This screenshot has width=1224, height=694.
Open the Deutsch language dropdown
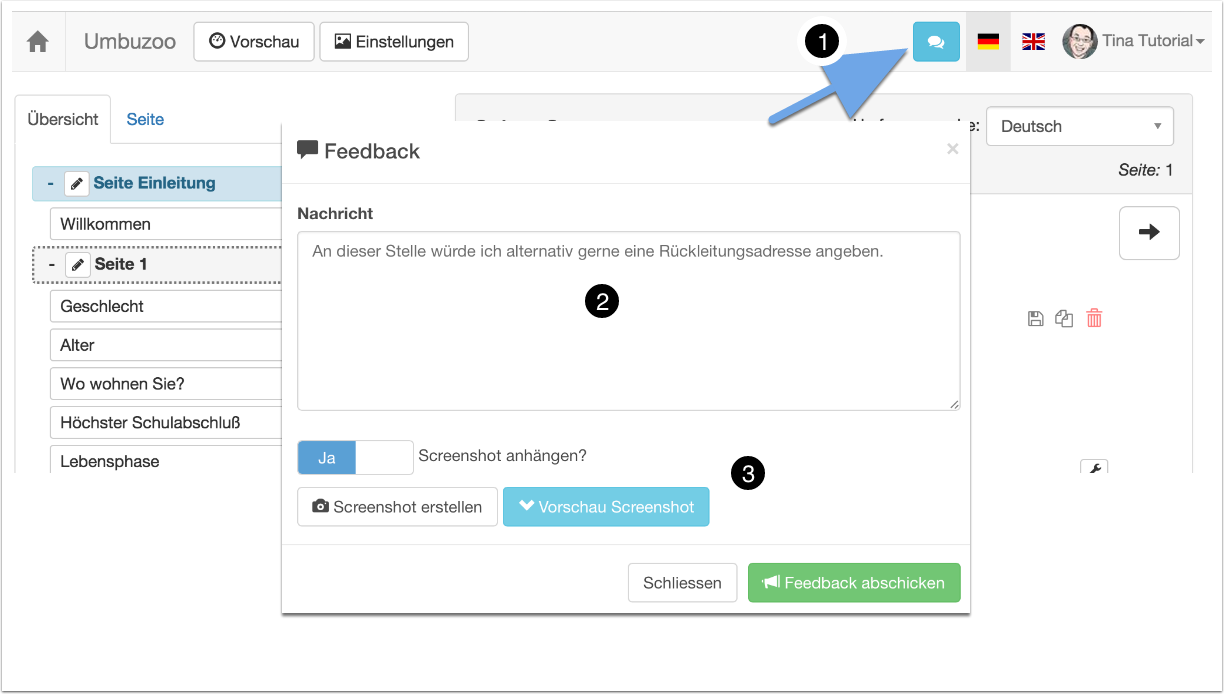coord(1079,127)
